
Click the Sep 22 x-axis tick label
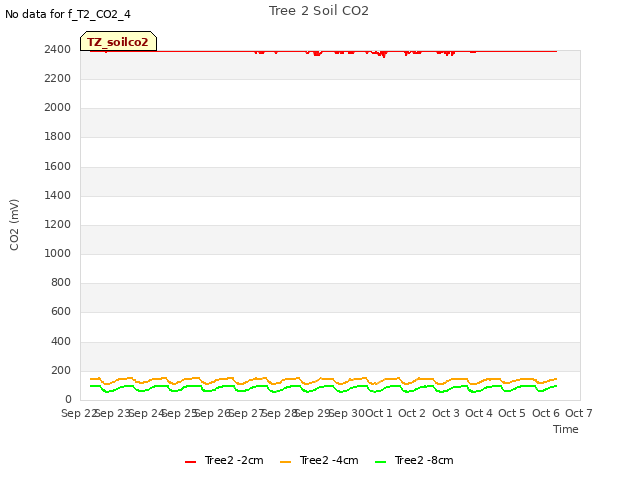pyautogui.click(x=79, y=413)
